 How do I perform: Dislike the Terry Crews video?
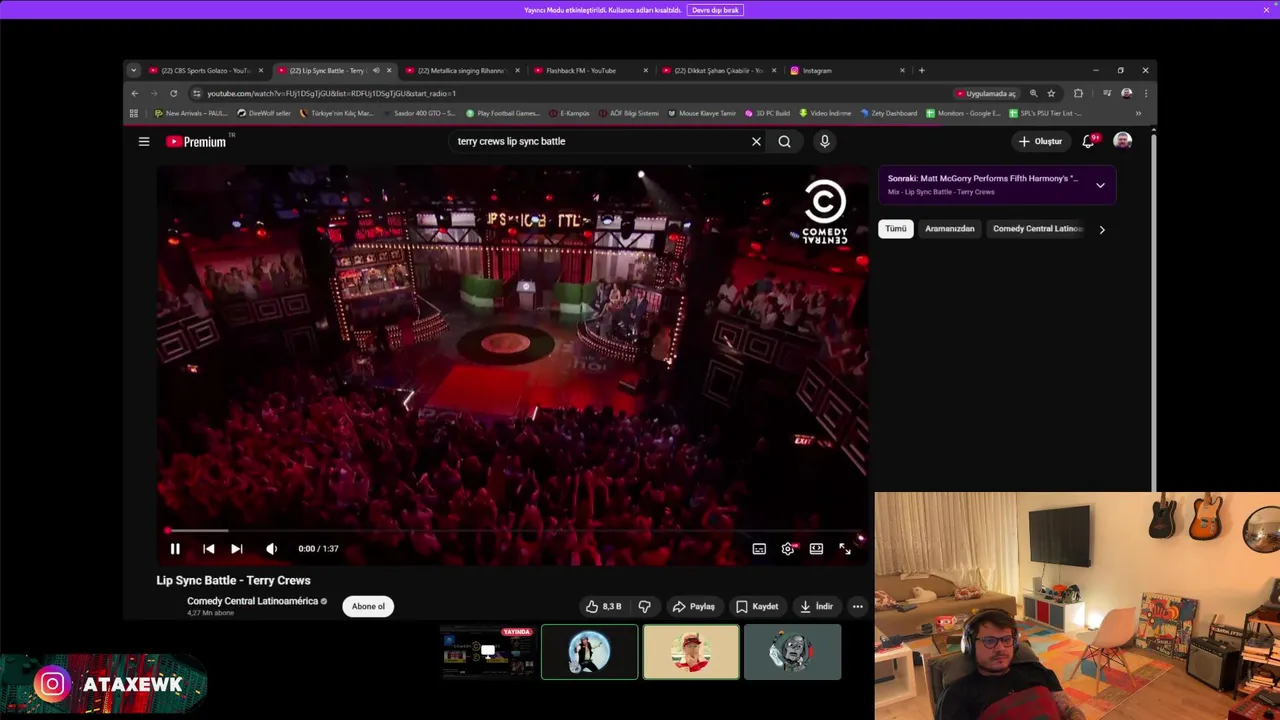(x=644, y=606)
